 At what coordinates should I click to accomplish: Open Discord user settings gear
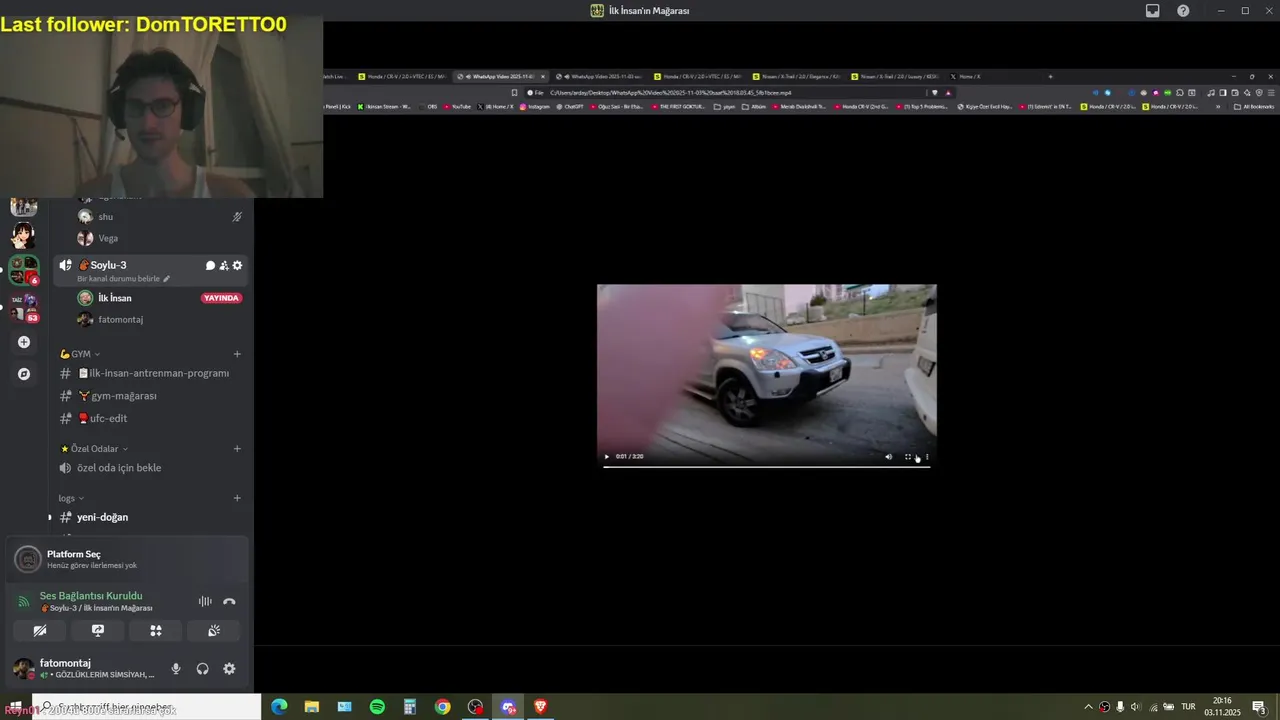point(229,669)
